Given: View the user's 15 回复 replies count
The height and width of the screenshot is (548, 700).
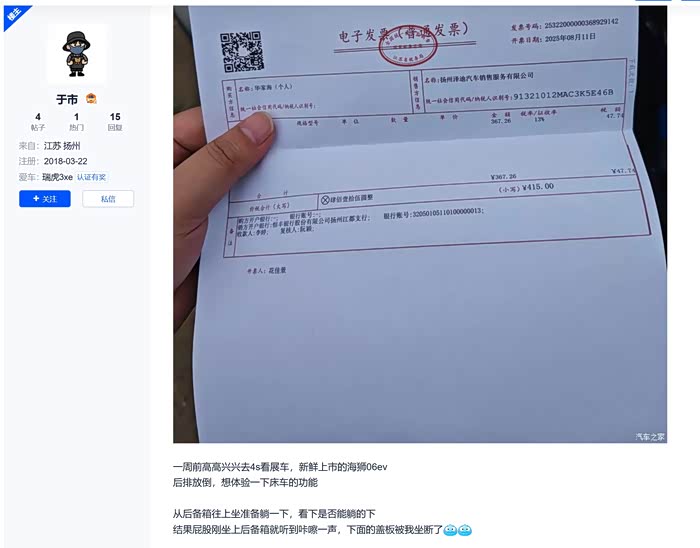Looking at the screenshot, I should click(115, 121).
